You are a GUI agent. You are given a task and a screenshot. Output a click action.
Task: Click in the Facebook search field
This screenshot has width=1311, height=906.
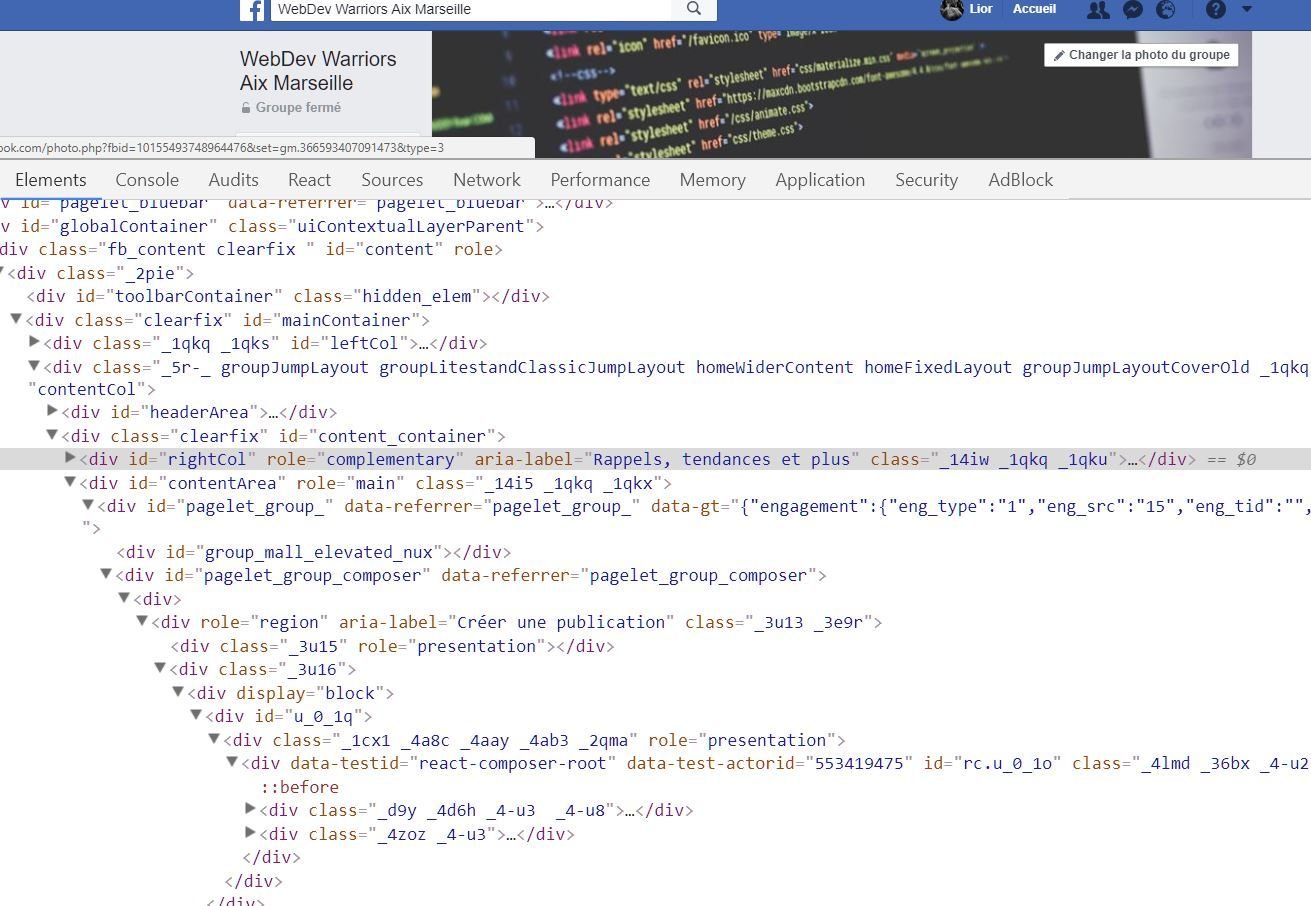[471, 9]
